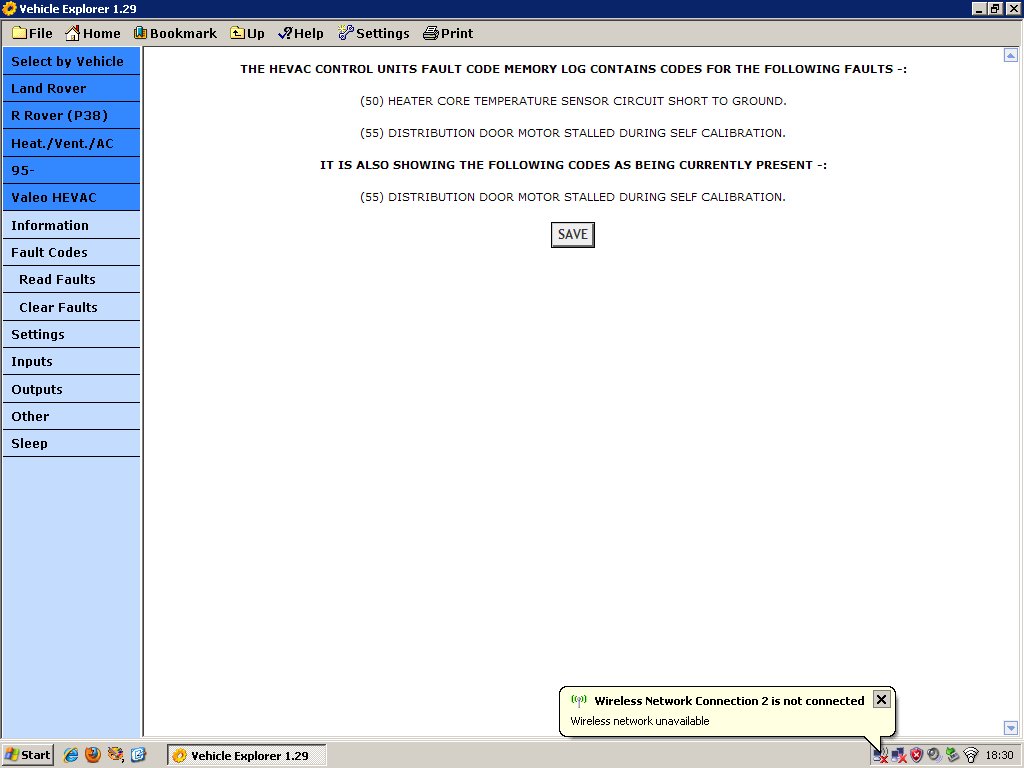
Task: Open Heat./Vent./AC sidebar item
Action: click(x=71, y=143)
